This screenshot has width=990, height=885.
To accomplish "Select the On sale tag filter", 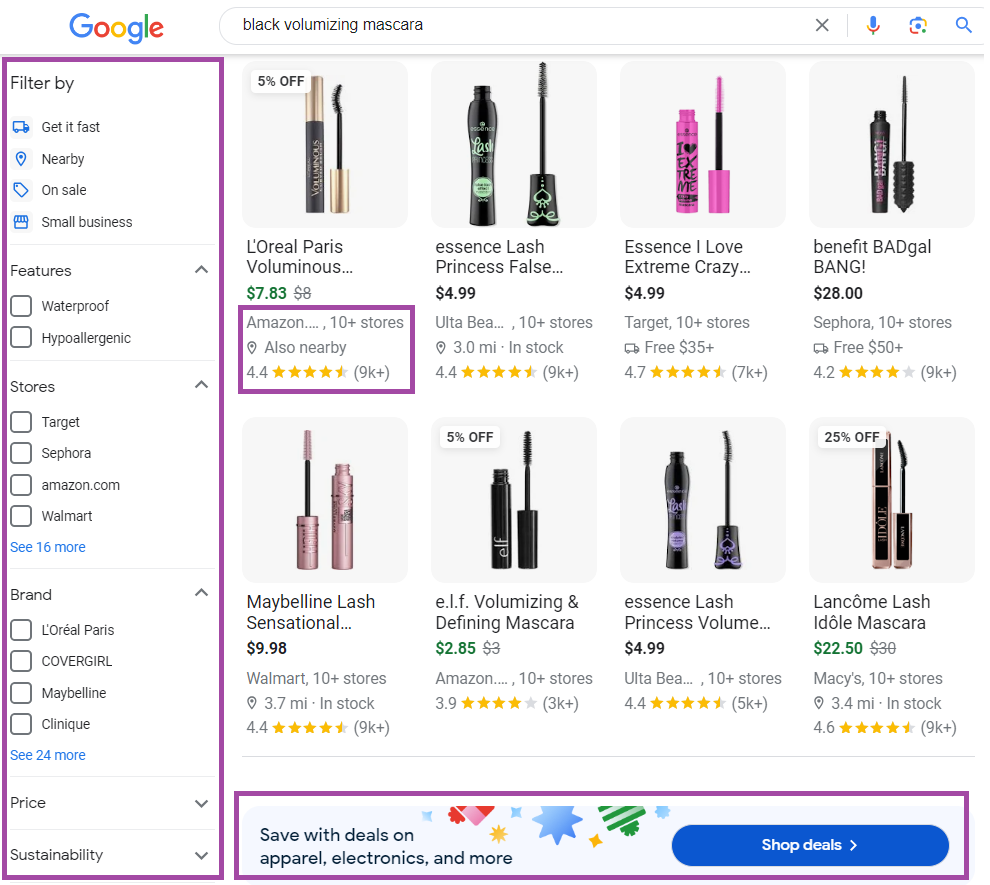I will [x=21, y=190].
